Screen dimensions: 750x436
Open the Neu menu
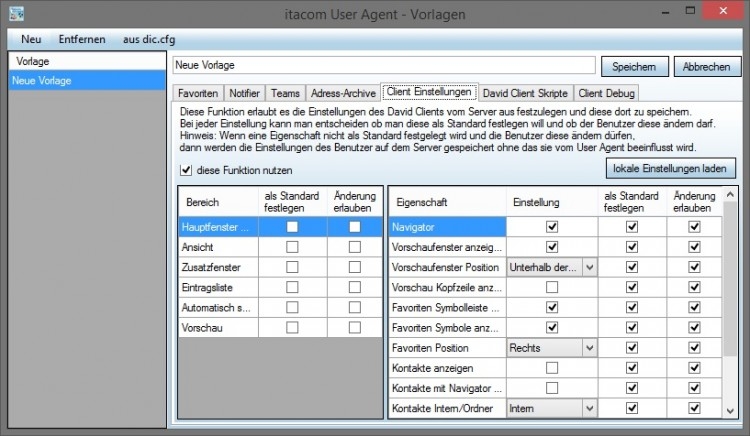point(31,39)
